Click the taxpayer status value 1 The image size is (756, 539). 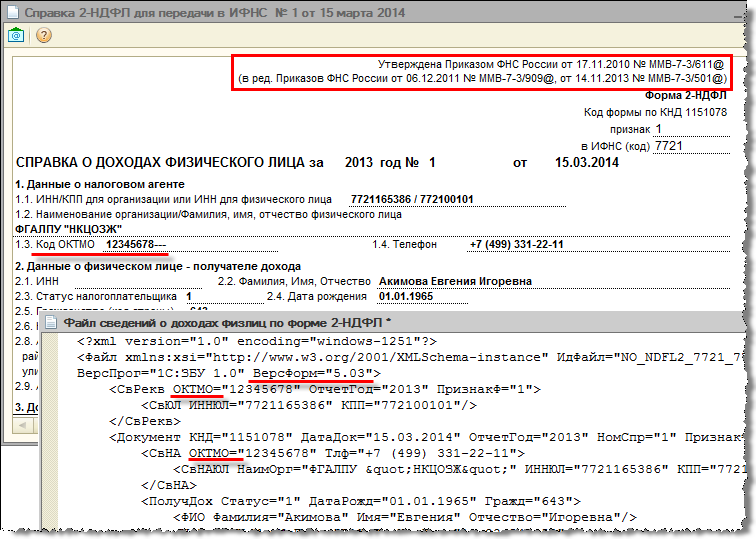189,296
